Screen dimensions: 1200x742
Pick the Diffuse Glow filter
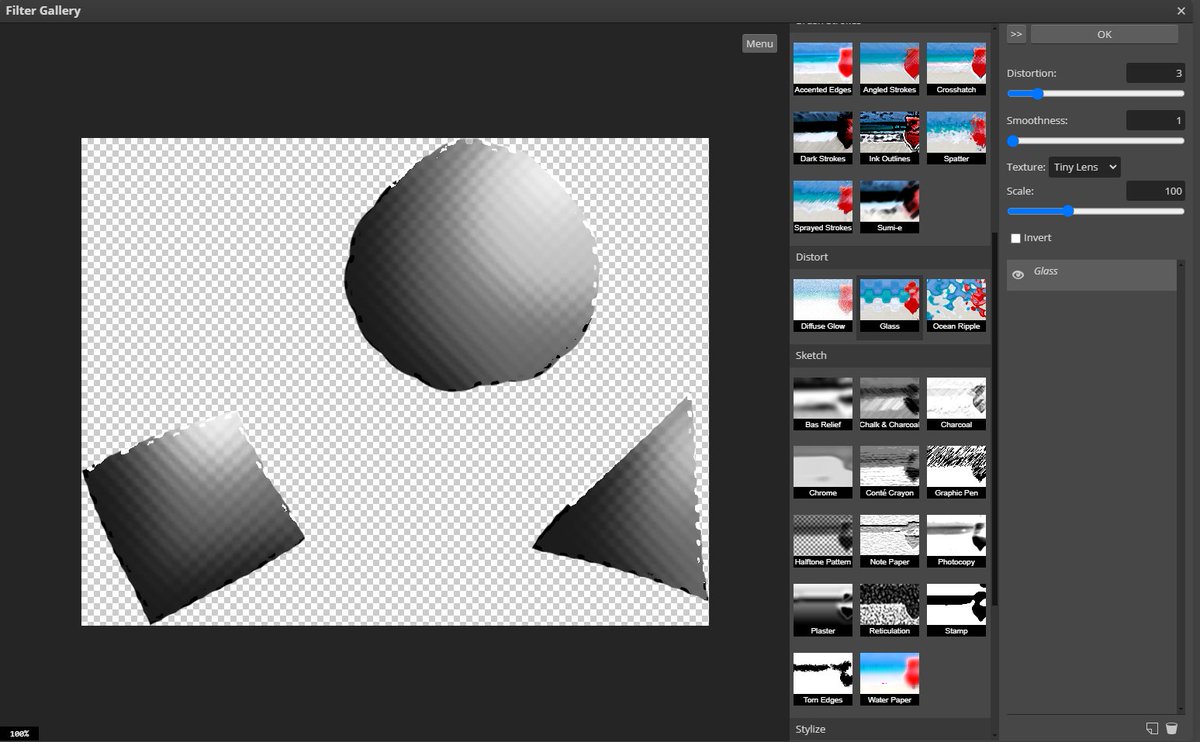(x=823, y=306)
